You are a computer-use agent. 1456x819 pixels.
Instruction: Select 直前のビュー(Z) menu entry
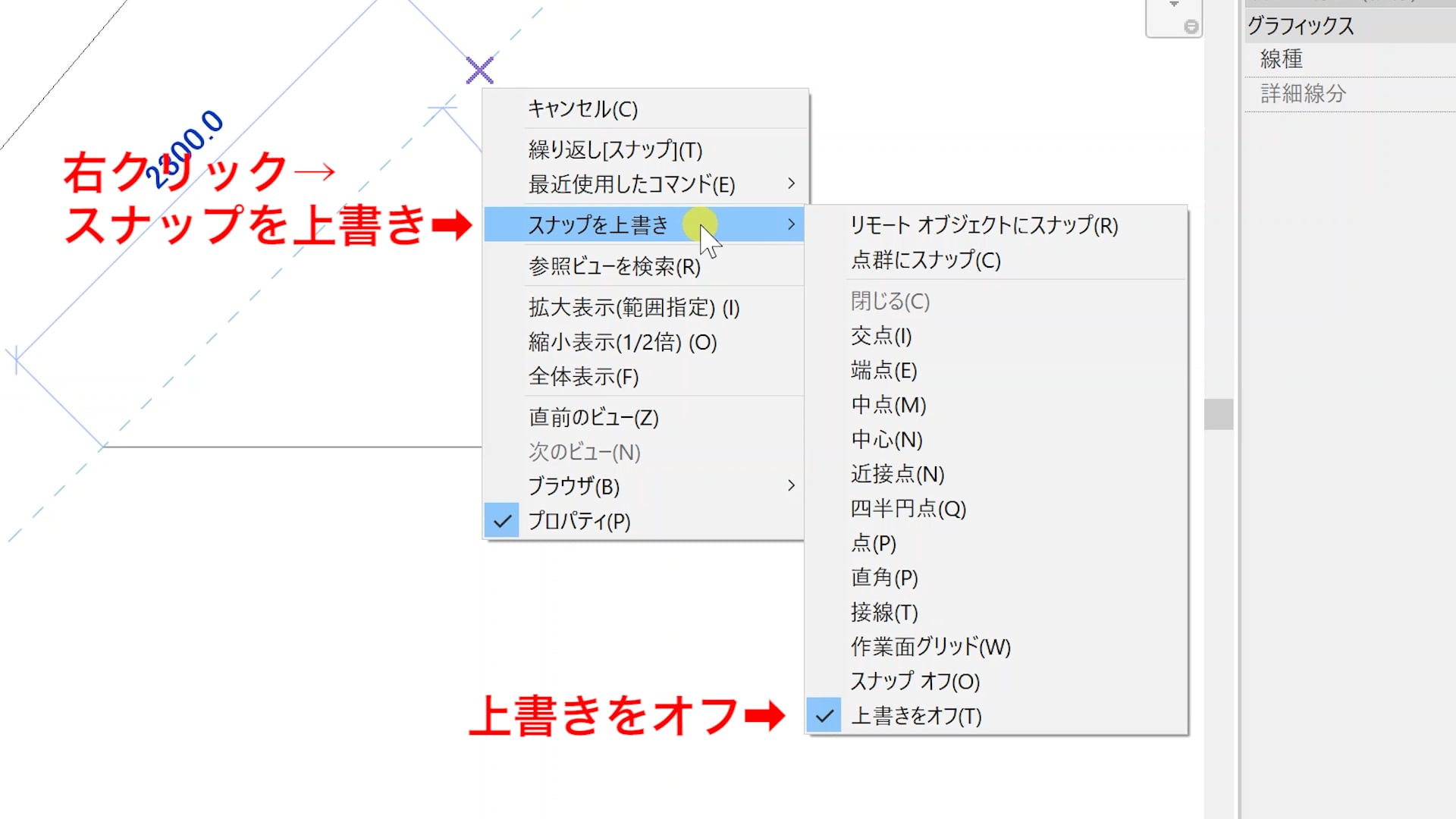point(593,418)
